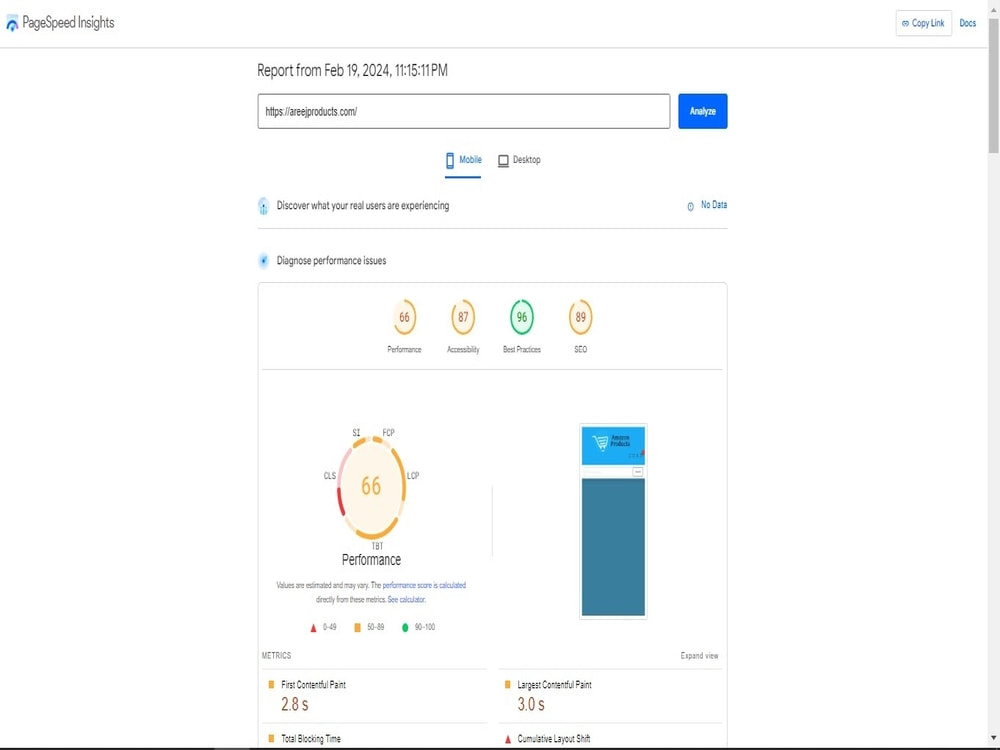Click the red triangle 0-49 legend icon
The width and height of the screenshot is (1000, 750).
click(313, 628)
